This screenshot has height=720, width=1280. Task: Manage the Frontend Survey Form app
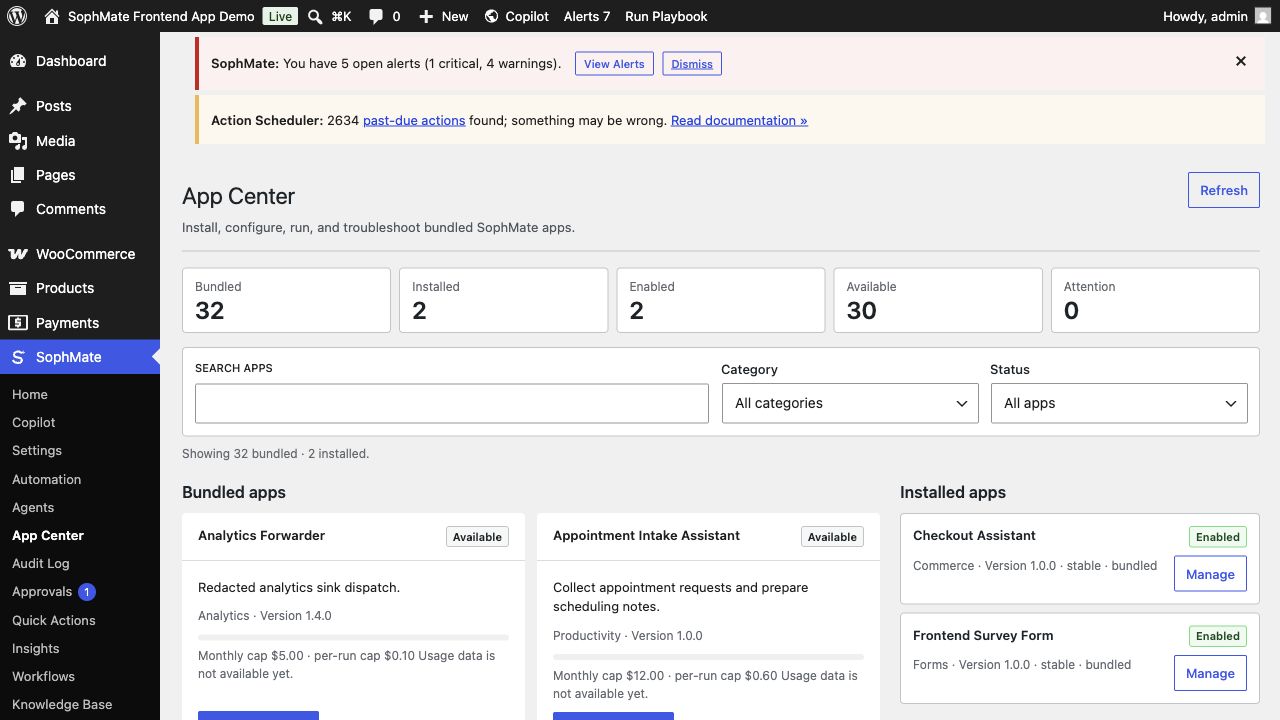pos(1210,673)
